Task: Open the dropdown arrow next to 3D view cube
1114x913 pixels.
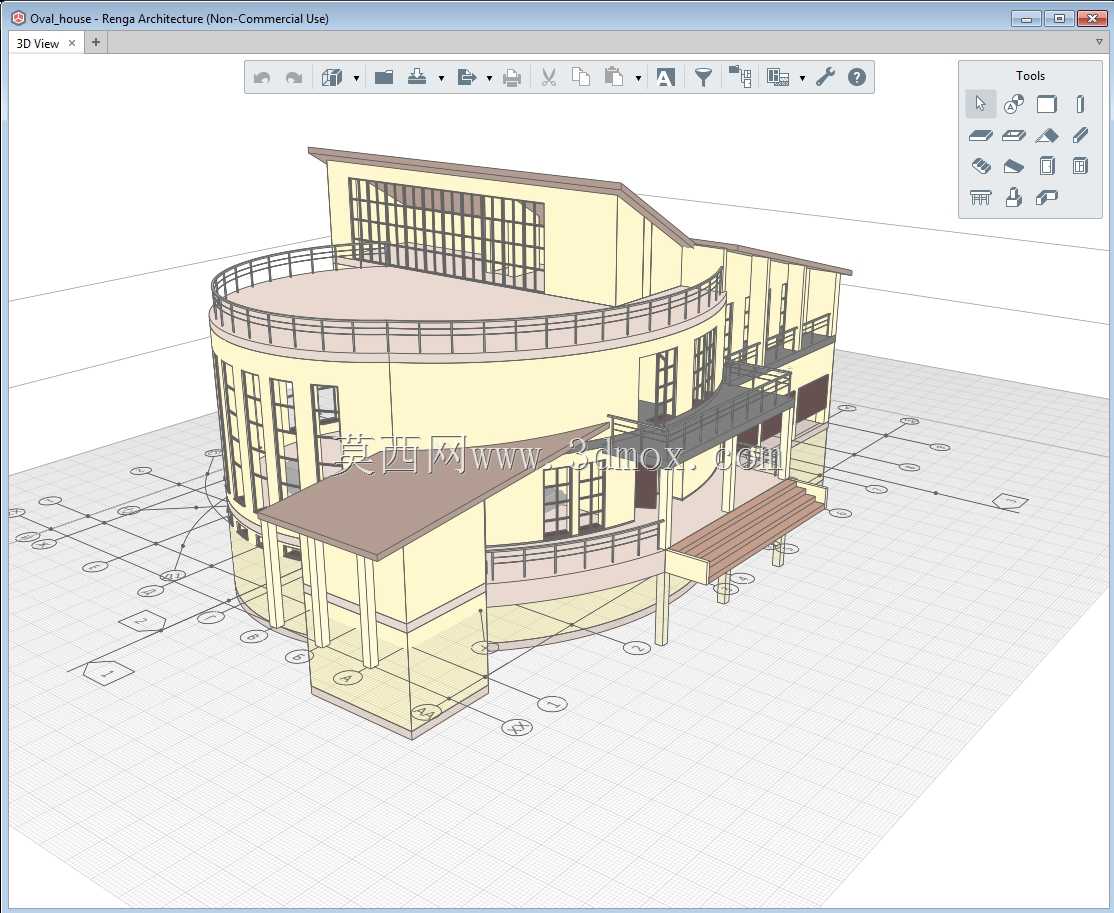Action: click(357, 78)
